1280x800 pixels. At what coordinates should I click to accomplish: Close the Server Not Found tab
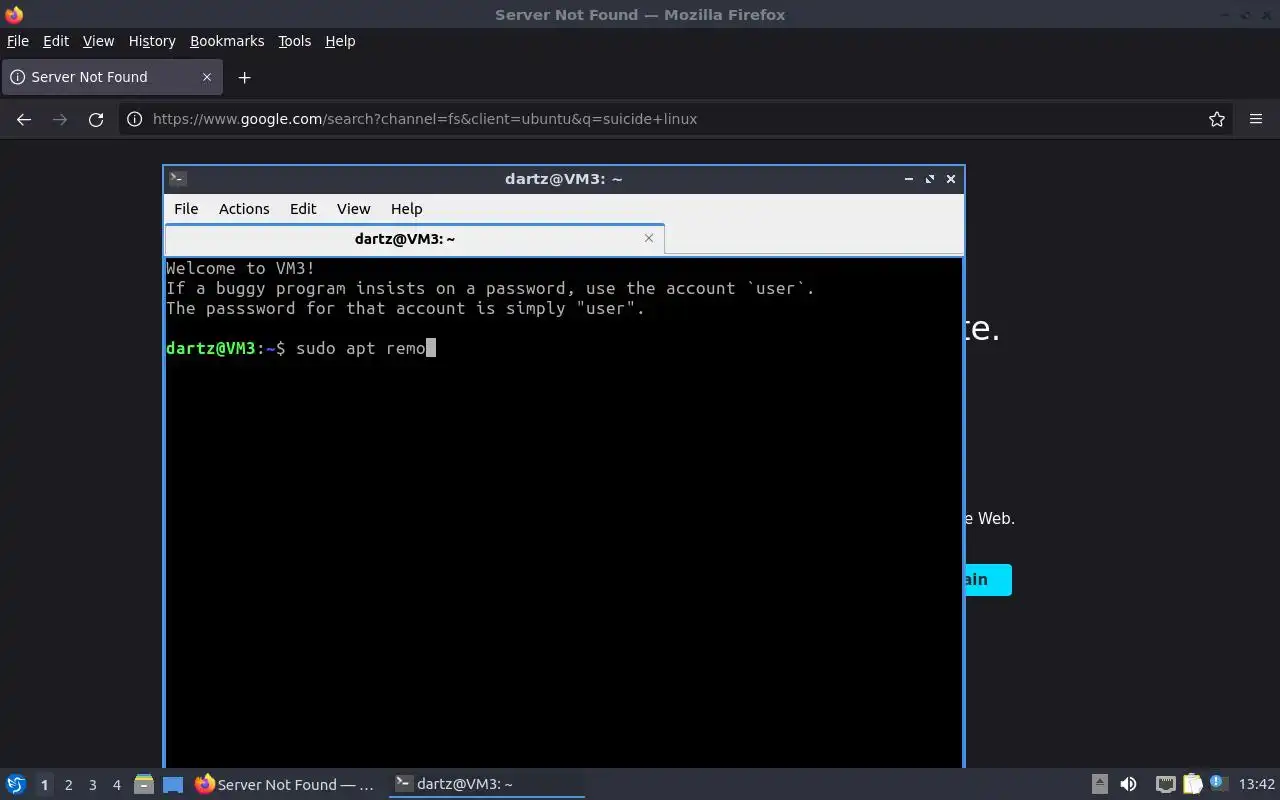207,77
